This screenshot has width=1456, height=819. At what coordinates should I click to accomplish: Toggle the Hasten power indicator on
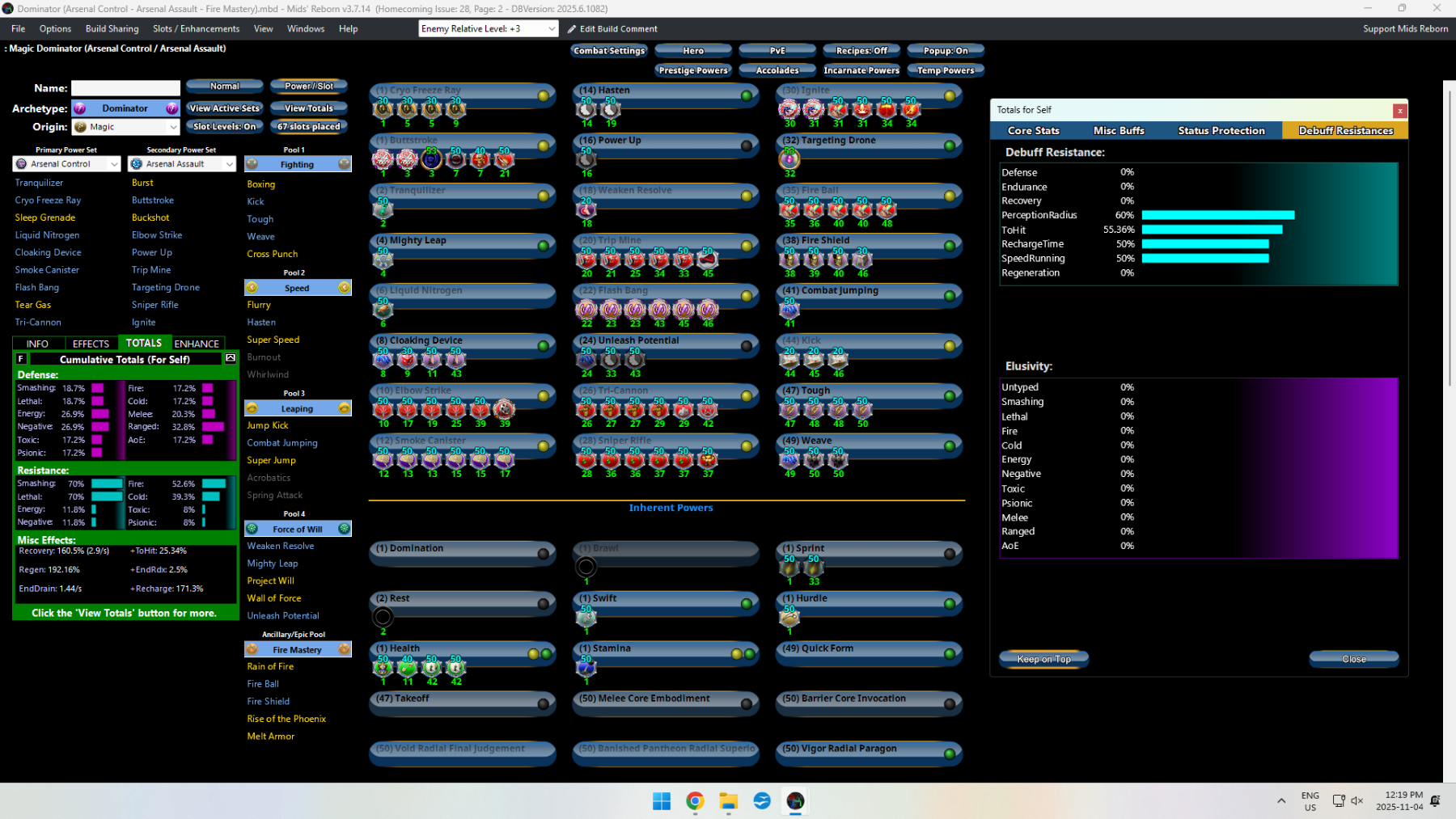[746, 95]
